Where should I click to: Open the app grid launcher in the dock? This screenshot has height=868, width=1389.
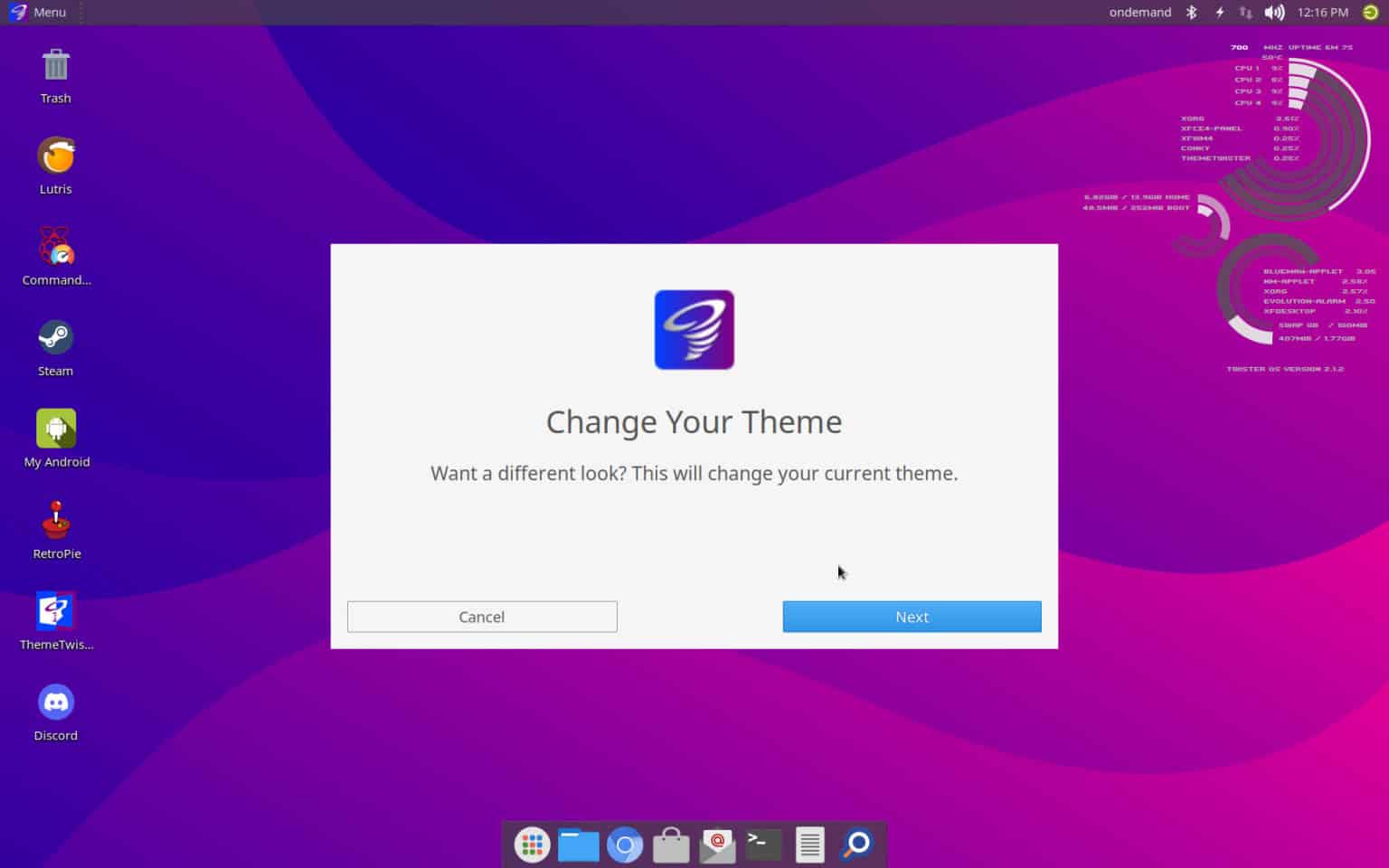click(x=532, y=844)
